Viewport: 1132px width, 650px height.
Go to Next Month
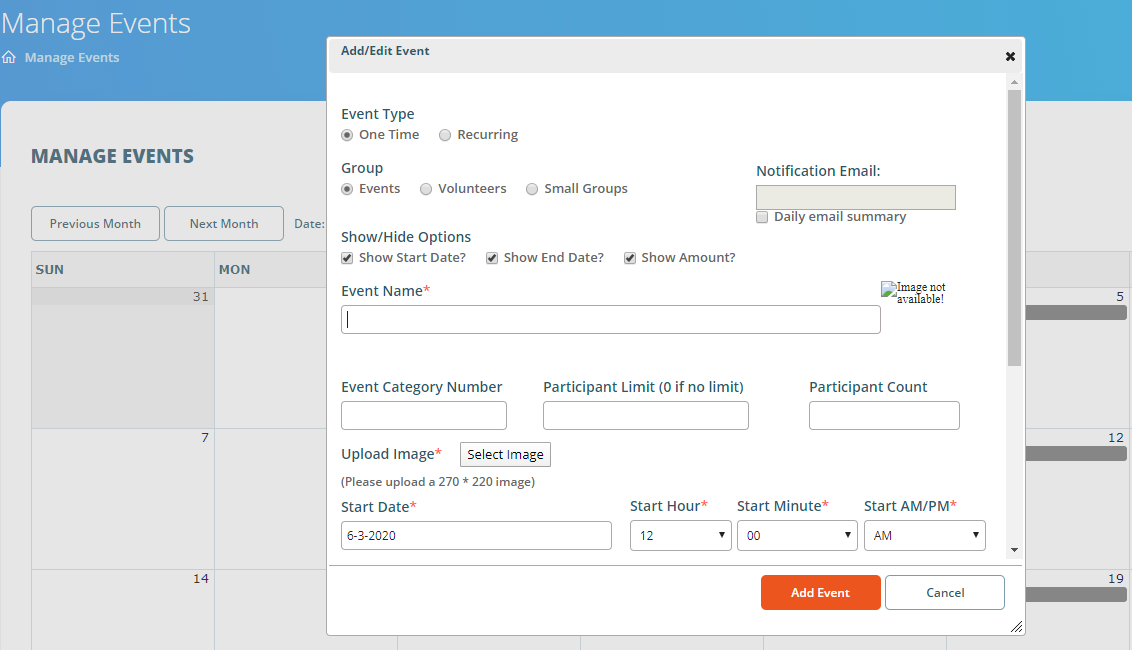pos(224,224)
